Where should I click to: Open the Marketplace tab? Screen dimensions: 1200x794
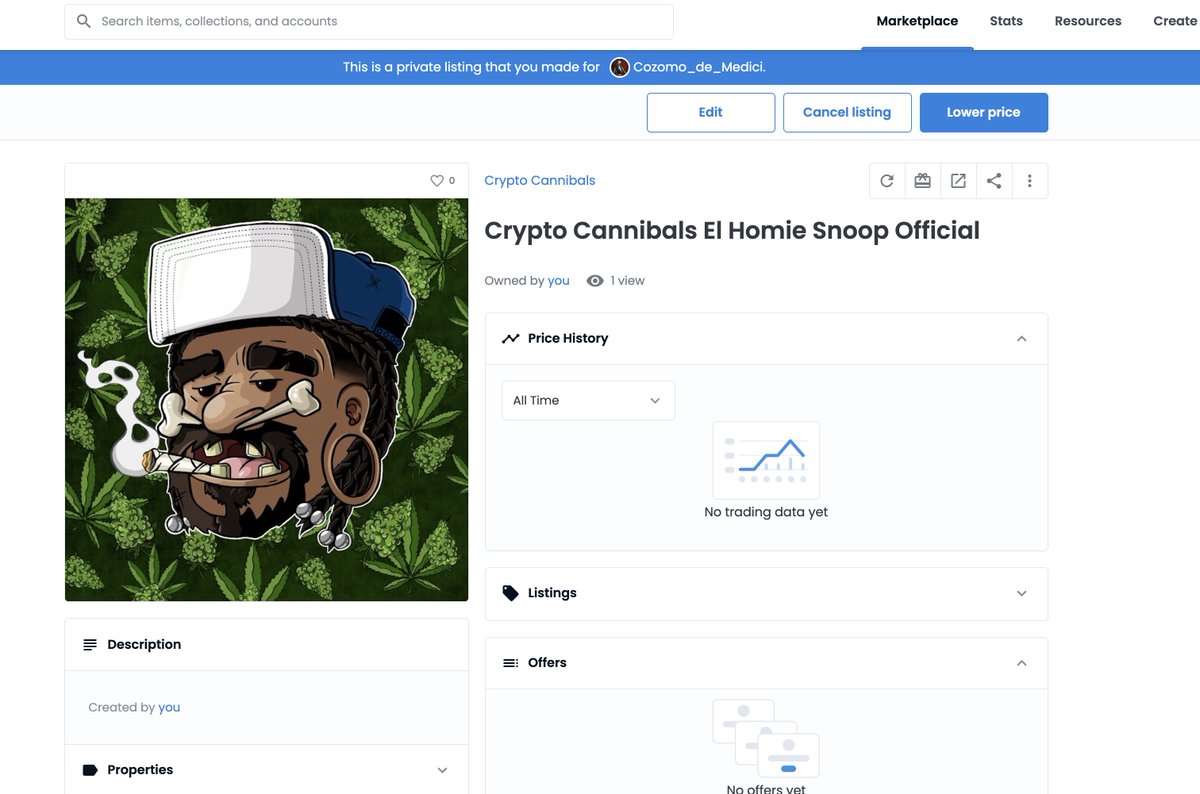coord(917,21)
